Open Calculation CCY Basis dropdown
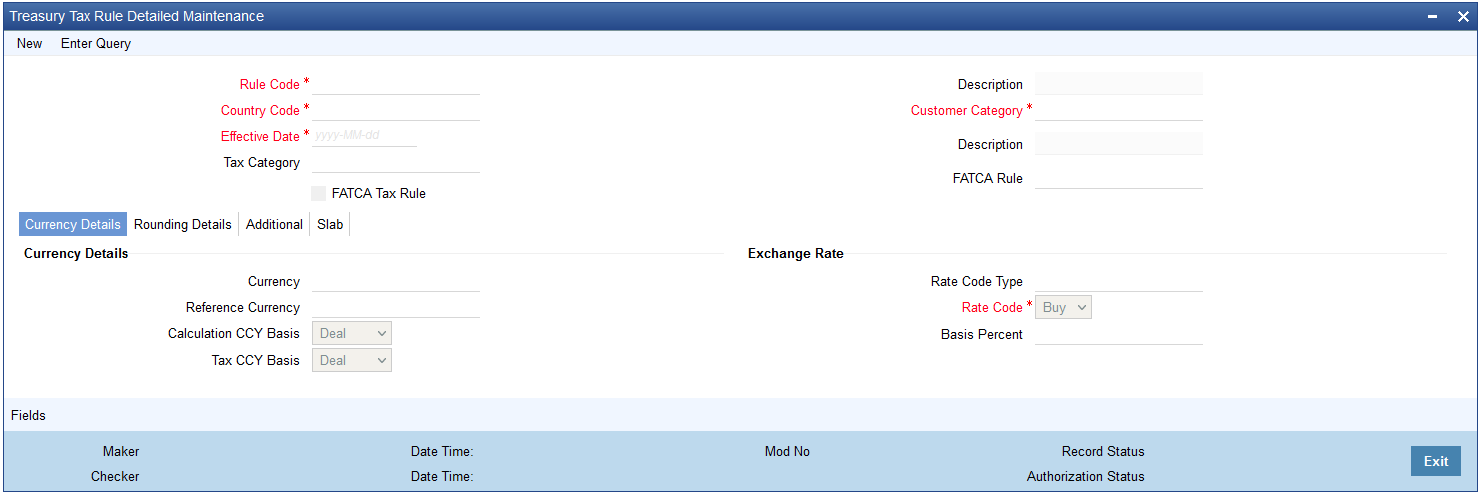1480x493 pixels. tap(352, 333)
